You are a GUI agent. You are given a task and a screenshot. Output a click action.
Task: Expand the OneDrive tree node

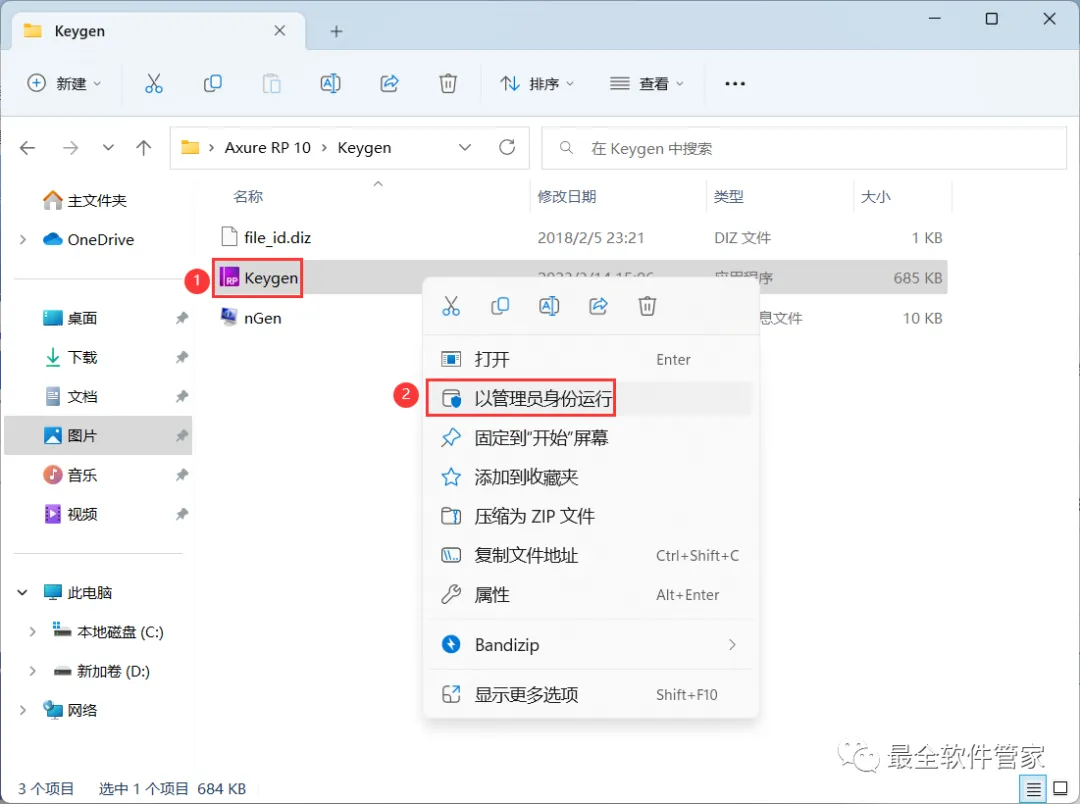[23, 240]
